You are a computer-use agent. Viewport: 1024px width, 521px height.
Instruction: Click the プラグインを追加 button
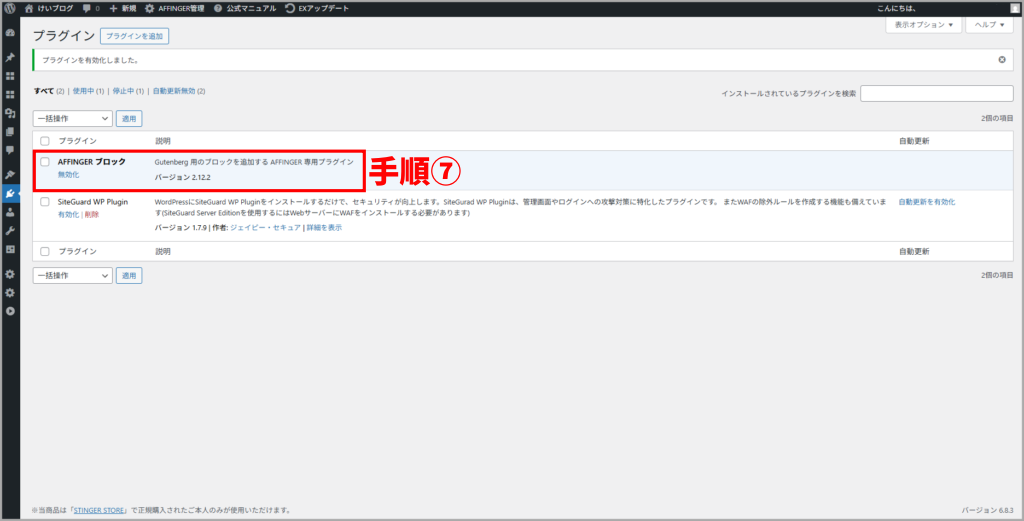[135, 36]
